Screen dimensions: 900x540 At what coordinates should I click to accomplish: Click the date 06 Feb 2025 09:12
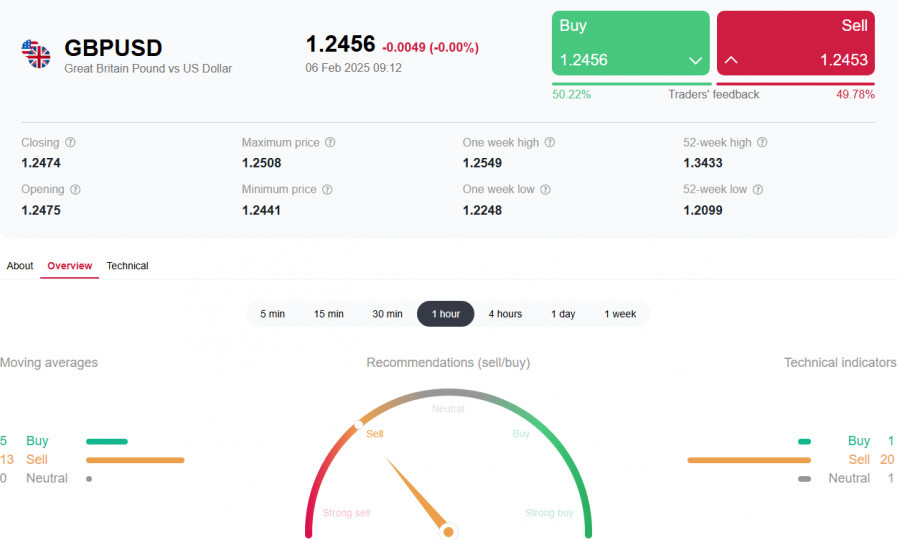point(354,68)
